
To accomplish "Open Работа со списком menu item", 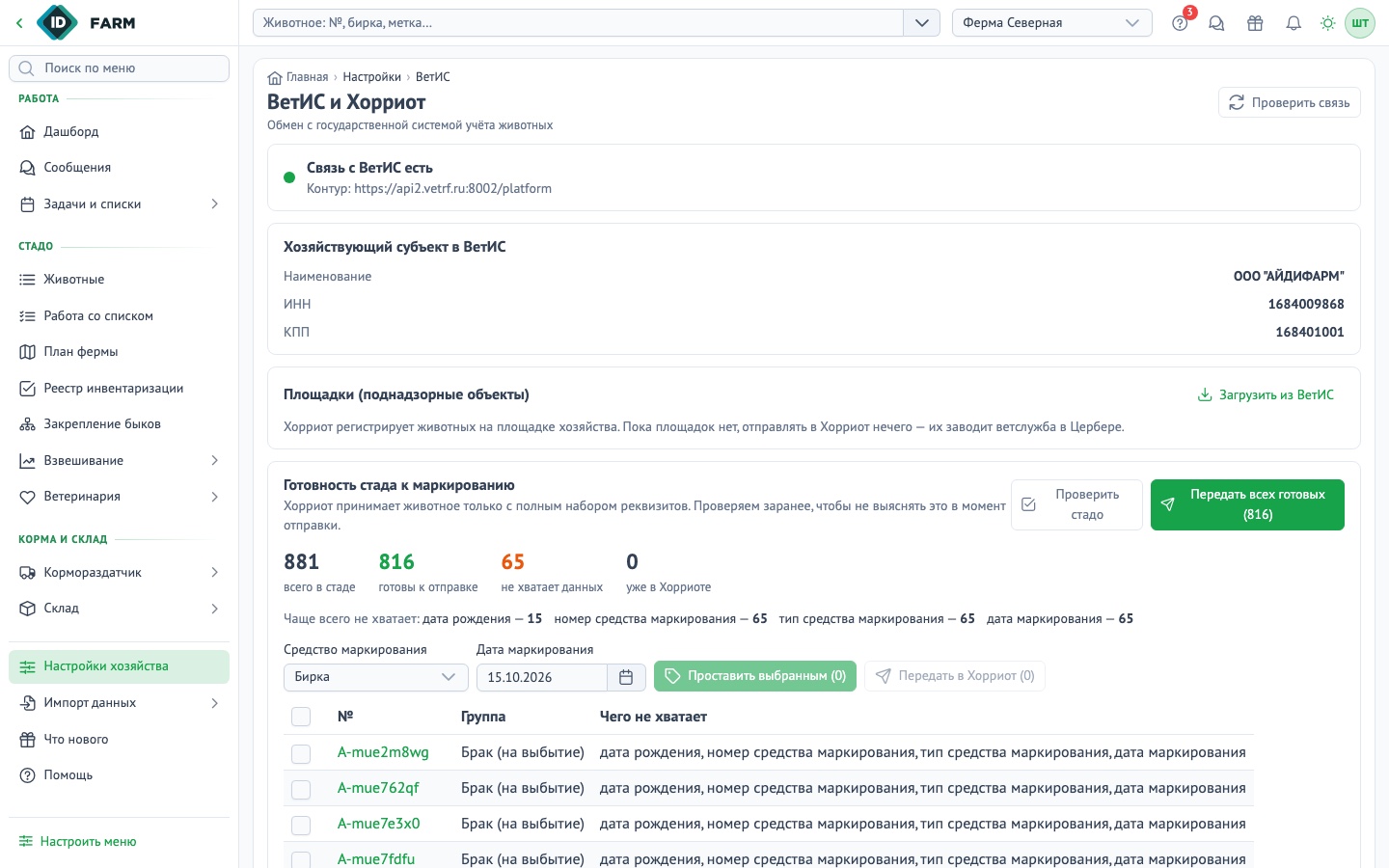I will (119, 316).
